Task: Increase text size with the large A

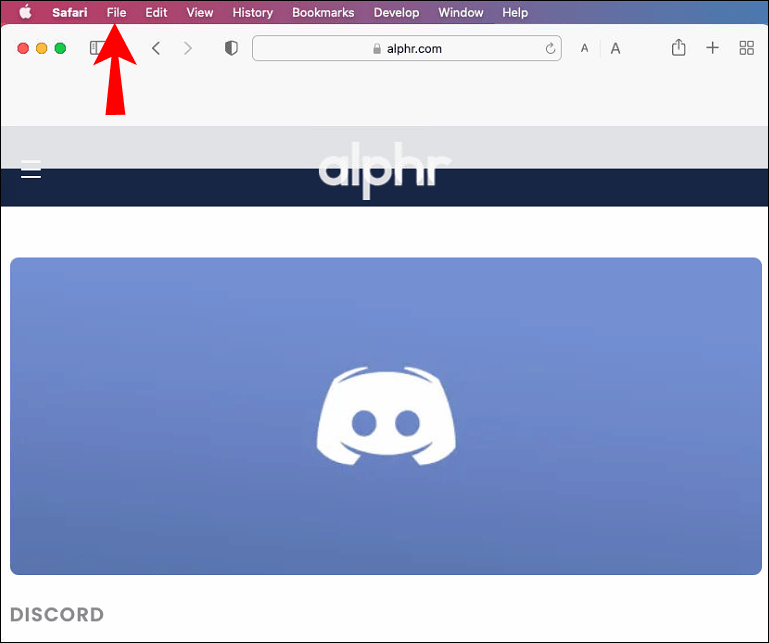Action: [x=615, y=49]
